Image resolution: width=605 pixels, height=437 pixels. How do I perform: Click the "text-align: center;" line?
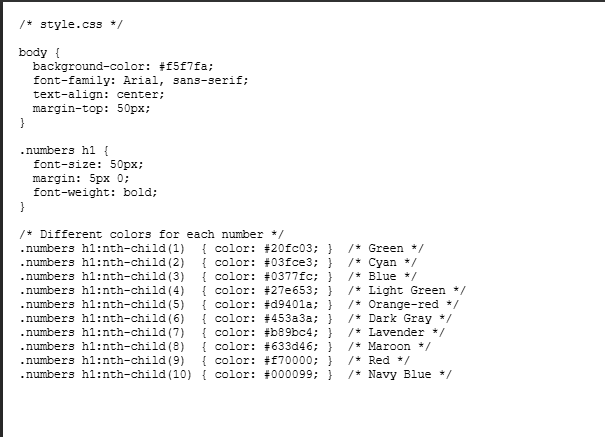tap(98, 93)
